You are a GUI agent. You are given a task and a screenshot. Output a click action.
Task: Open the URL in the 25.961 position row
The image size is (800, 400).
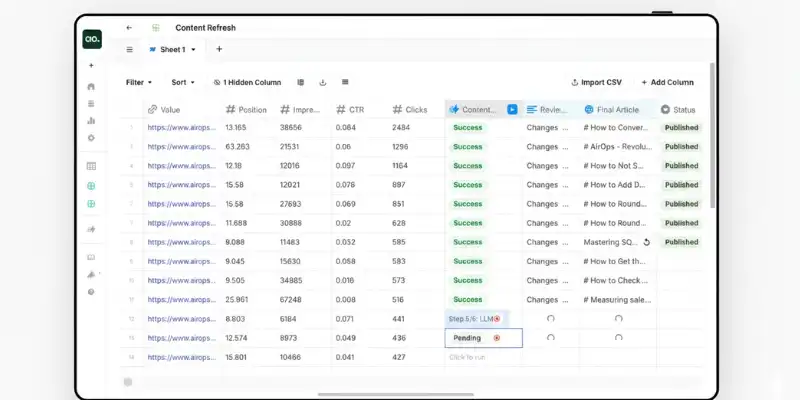point(182,299)
